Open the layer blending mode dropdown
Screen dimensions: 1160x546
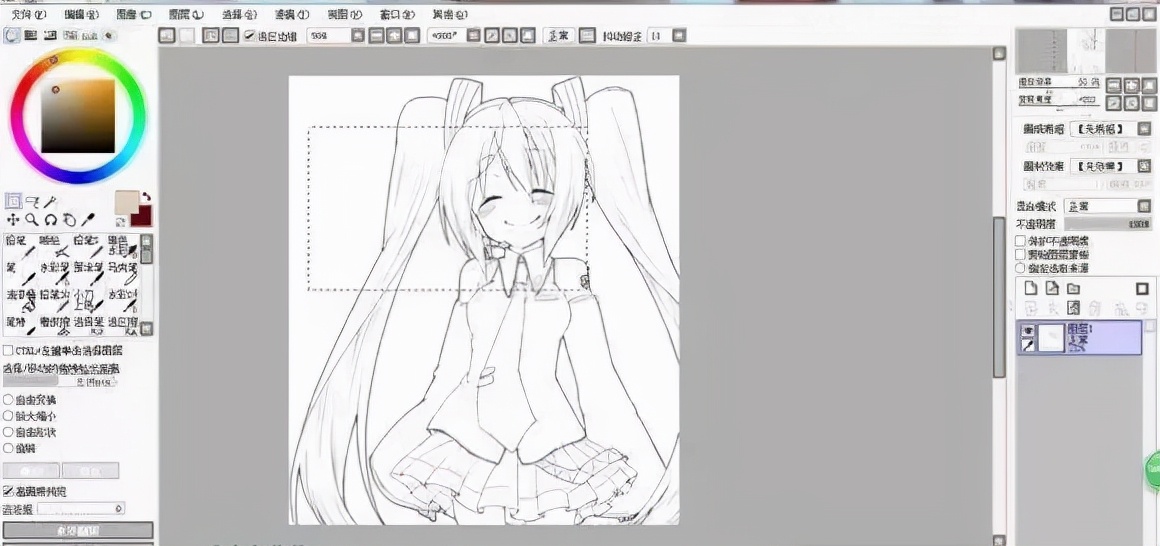pos(1100,206)
